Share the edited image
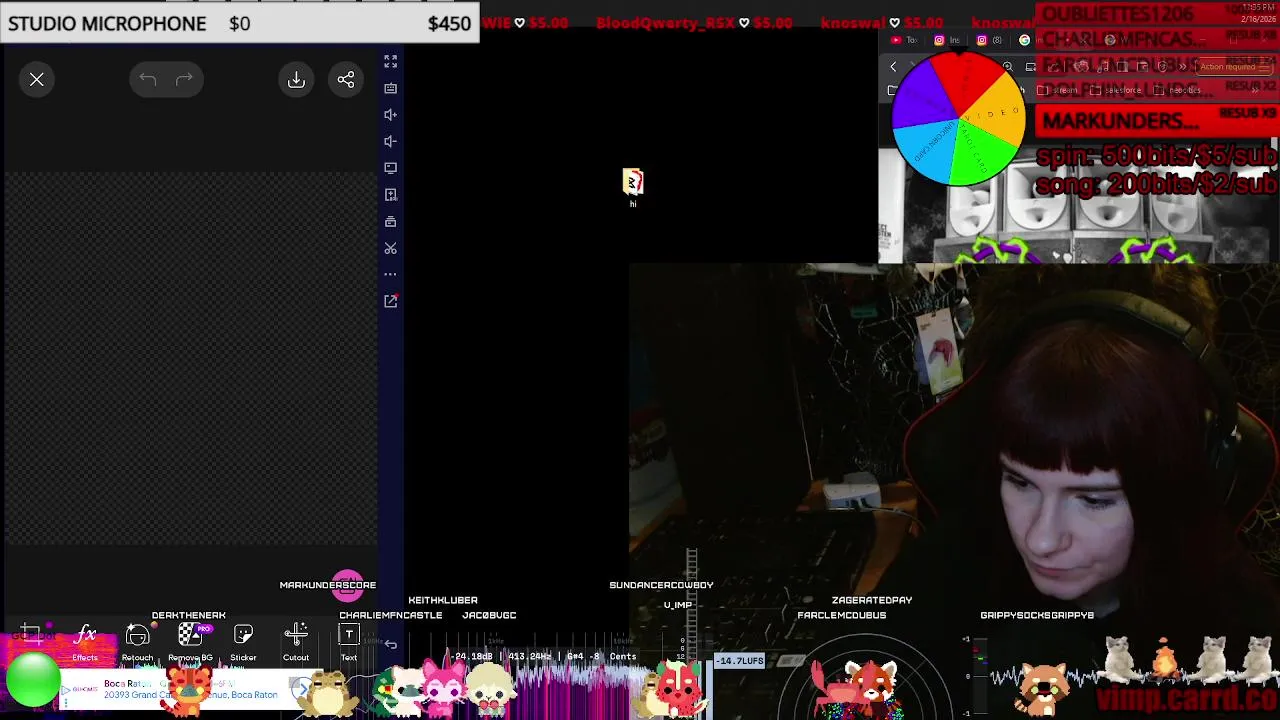Screen dimensions: 1280x720 pyautogui.click(x=346, y=80)
